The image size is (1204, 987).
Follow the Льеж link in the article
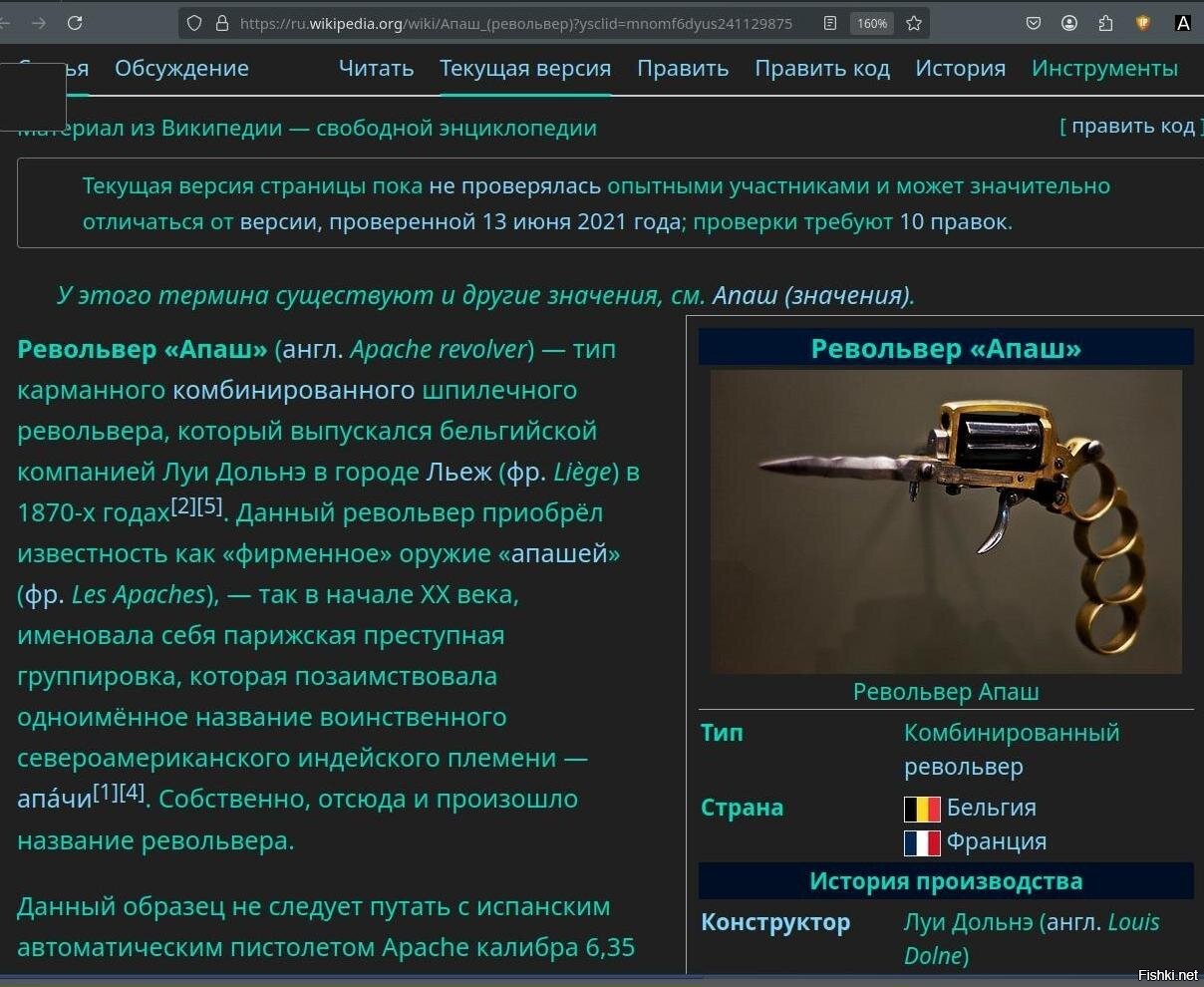click(x=458, y=472)
